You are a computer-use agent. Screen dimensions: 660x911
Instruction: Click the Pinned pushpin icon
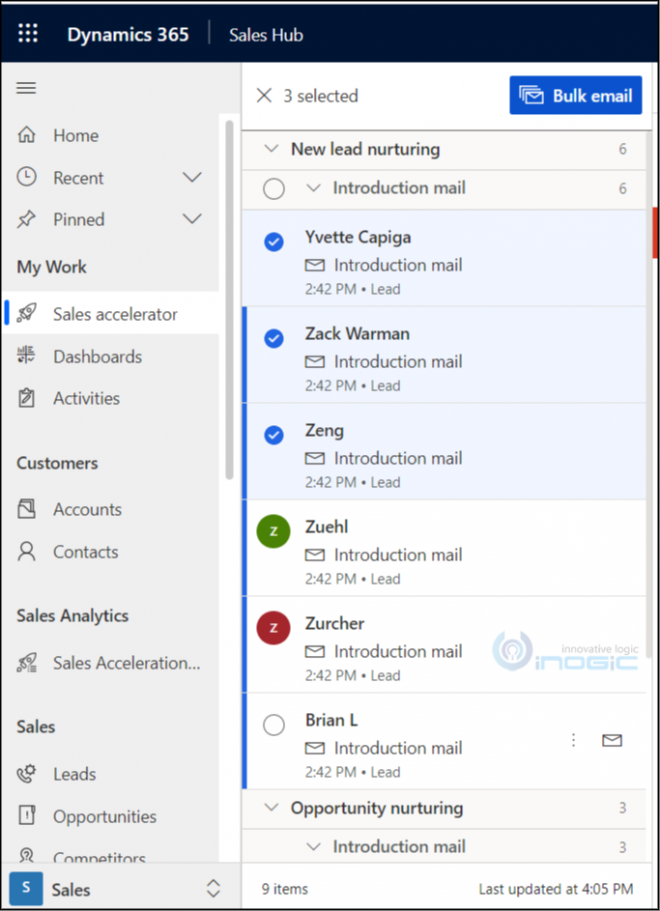[x=27, y=219]
